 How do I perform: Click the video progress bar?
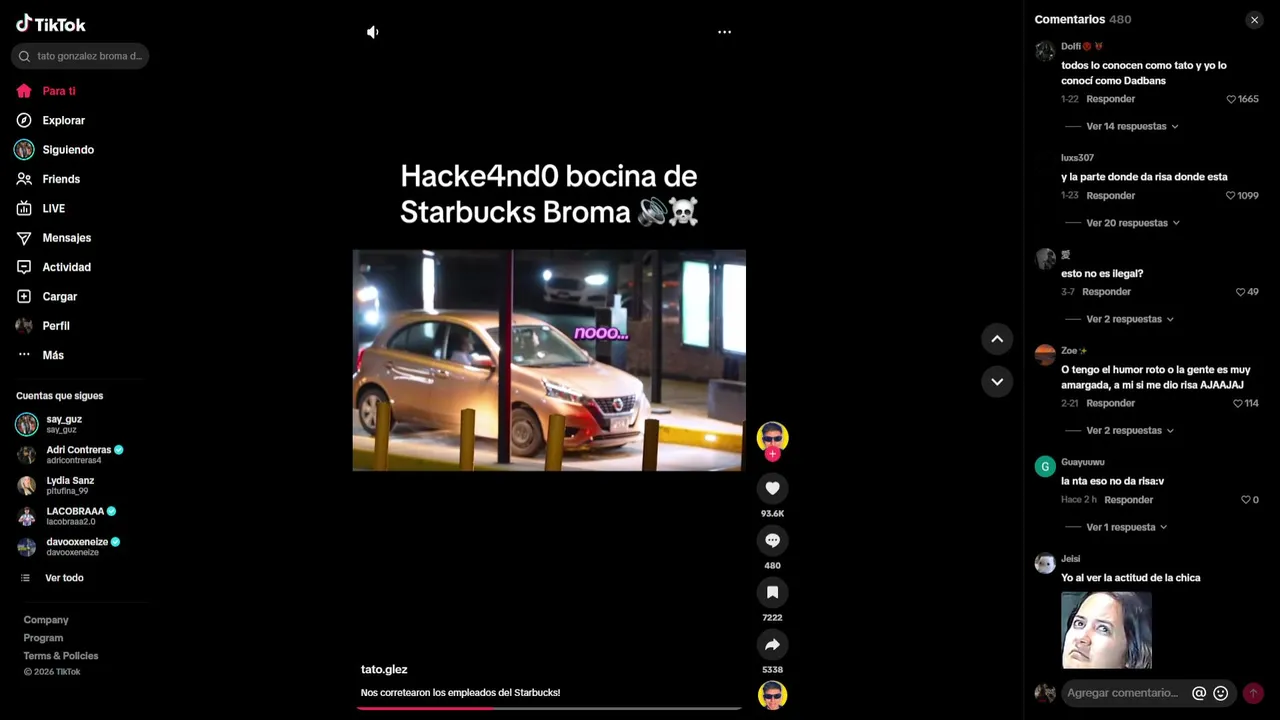549,708
